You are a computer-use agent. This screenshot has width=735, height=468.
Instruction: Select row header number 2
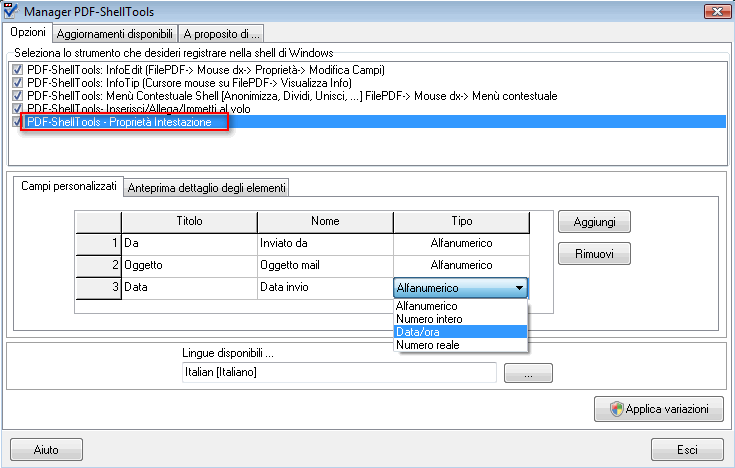pos(98,265)
